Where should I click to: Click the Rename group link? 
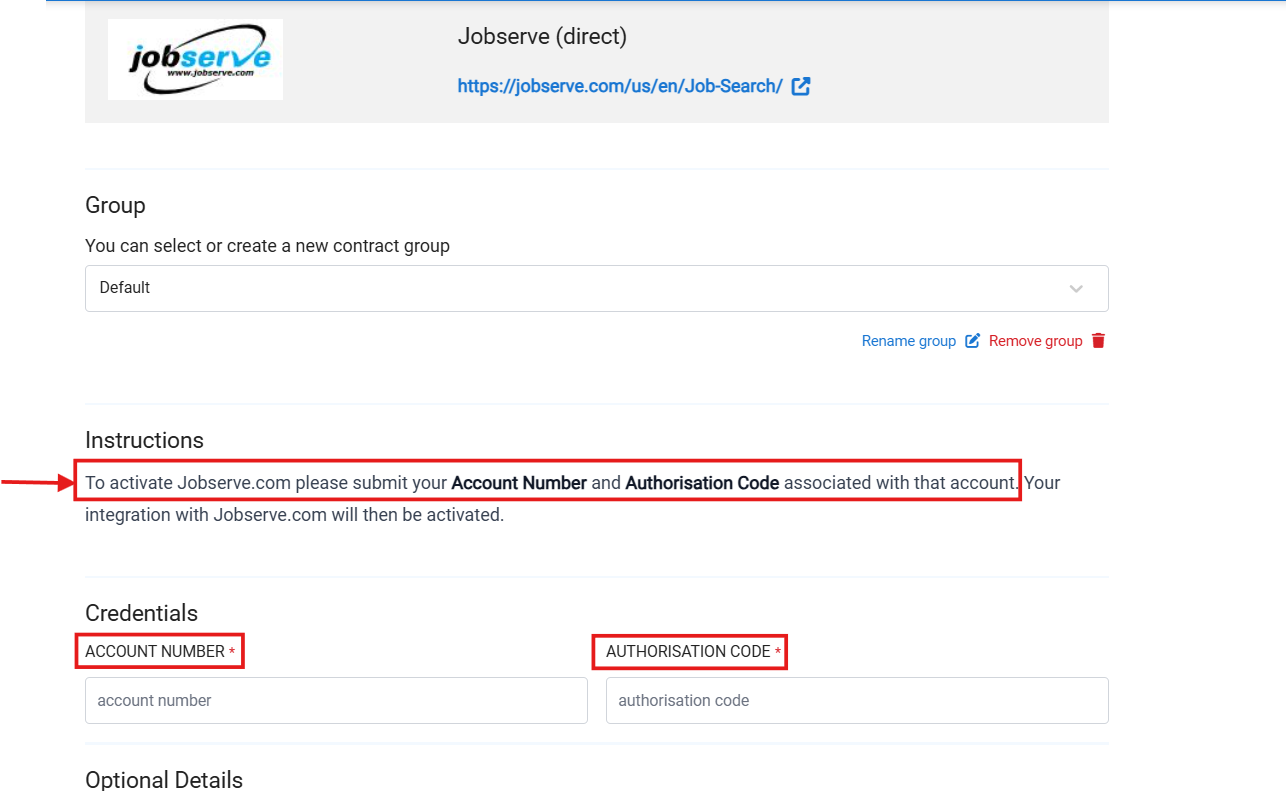pyautogui.click(x=909, y=341)
